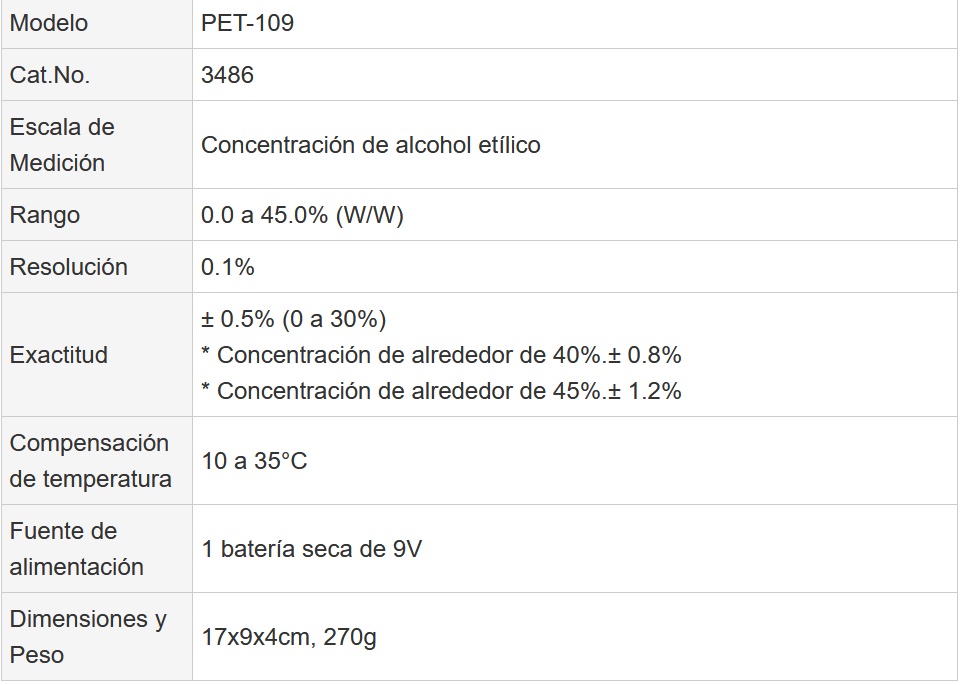This screenshot has width=962, height=685.
Task: Click the Cat.No. label cell
Action: pos(50,75)
